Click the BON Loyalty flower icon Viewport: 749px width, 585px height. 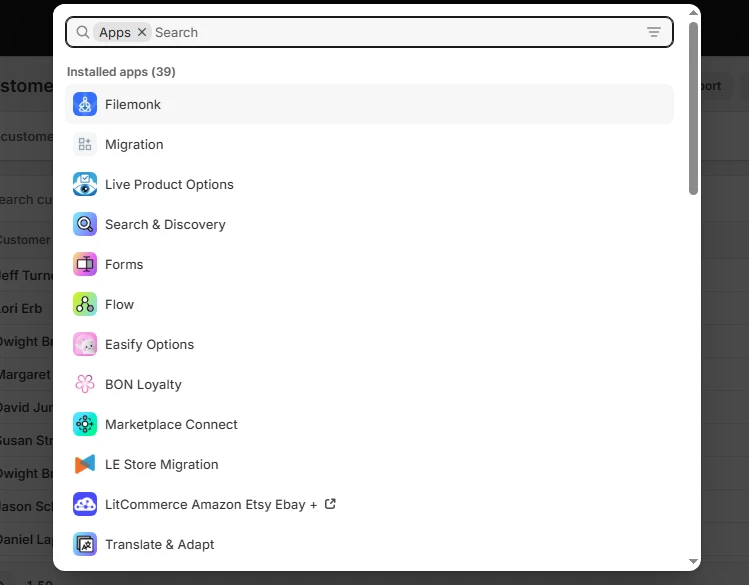click(85, 384)
